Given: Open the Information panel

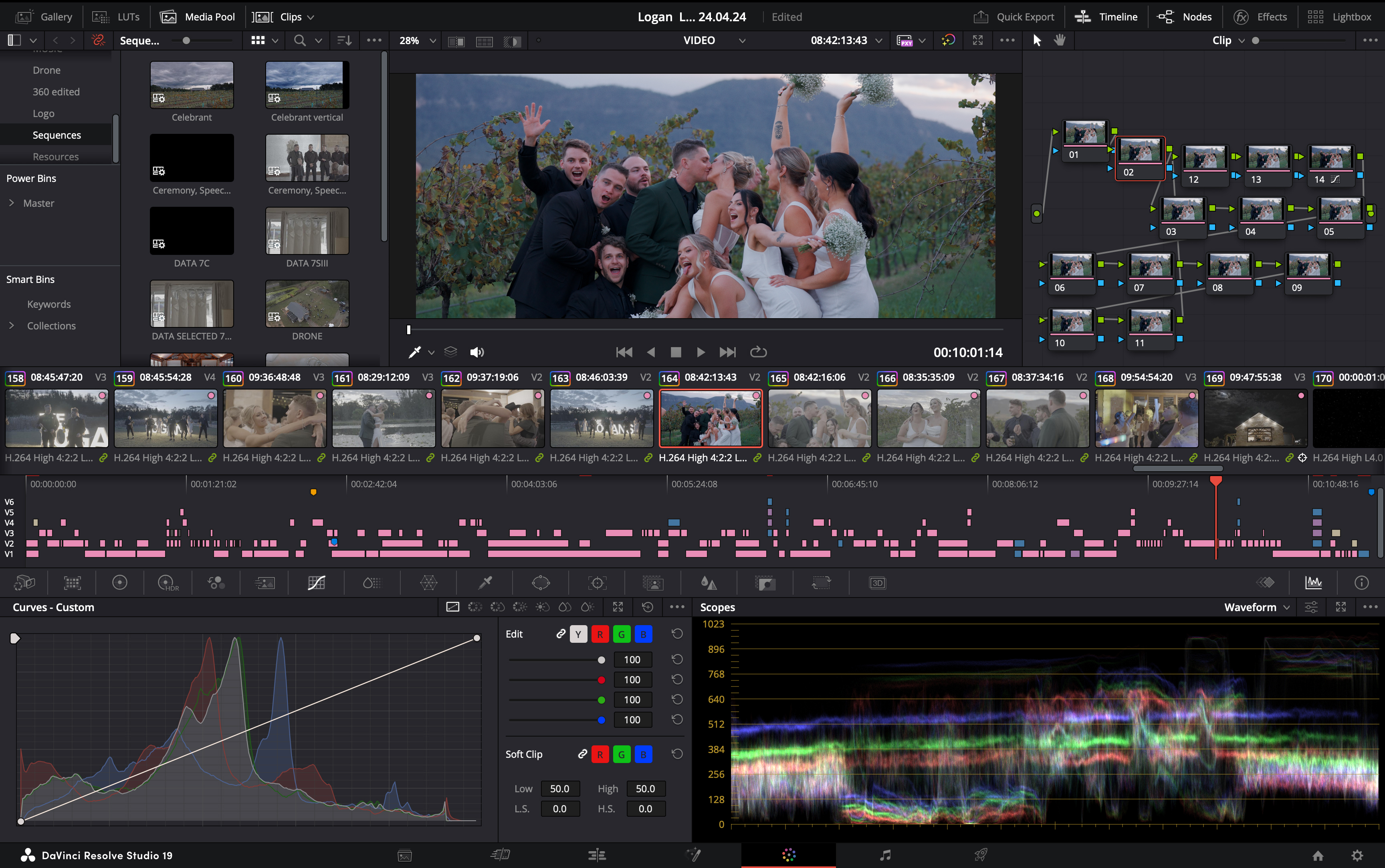Looking at the screenshot, I should point(1361,583).
